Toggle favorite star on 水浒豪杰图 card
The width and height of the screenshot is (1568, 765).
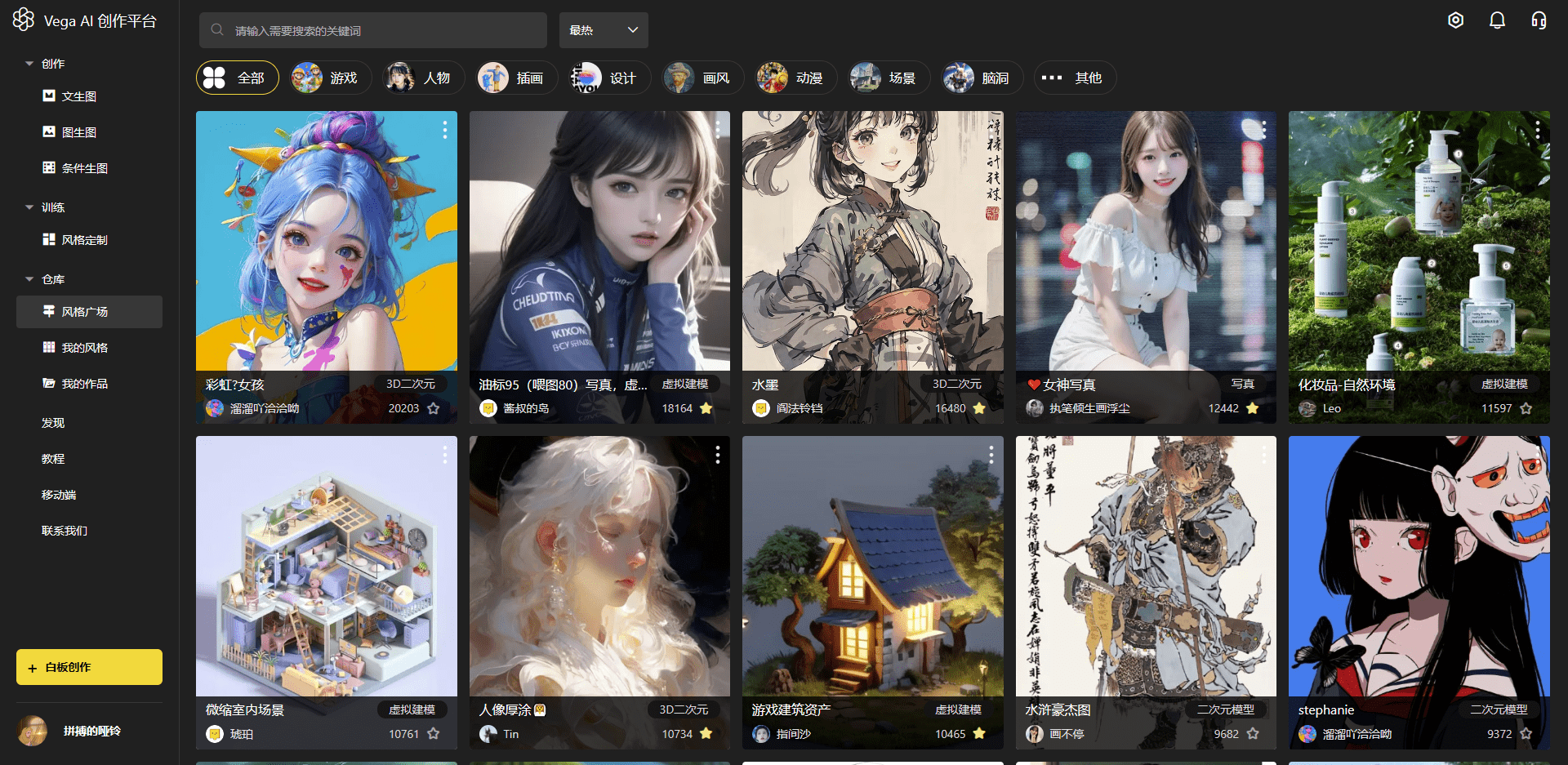point(1253,734)
